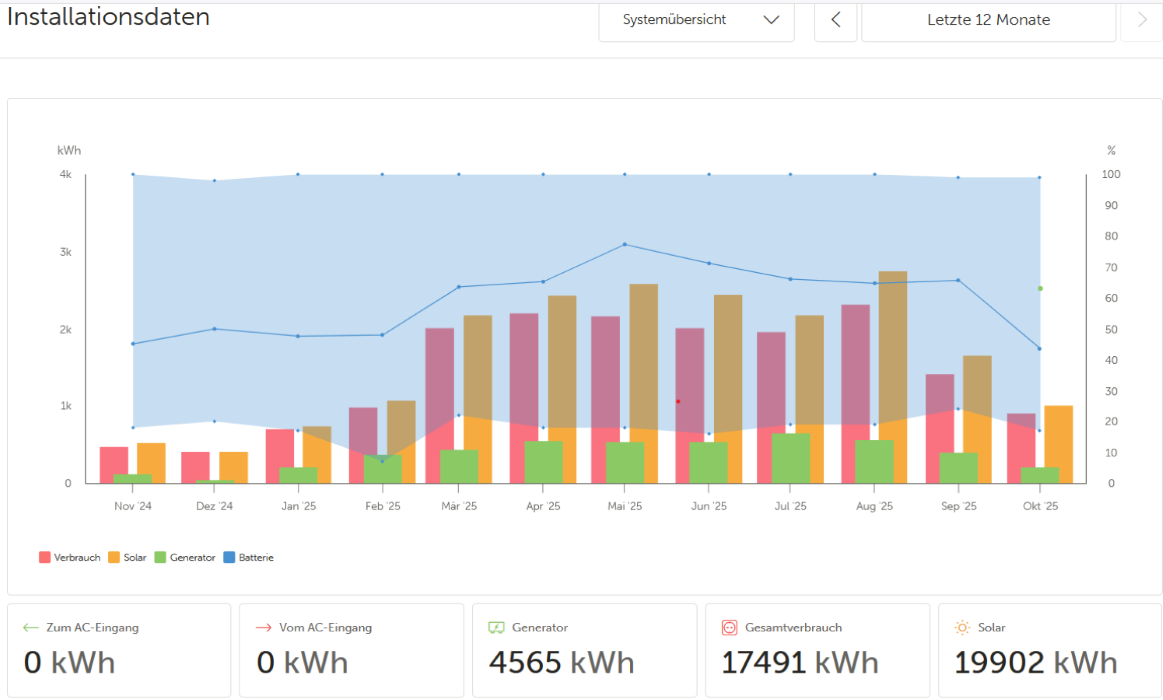Click the Jul '25 green Generator bar
The width and height of the screenshot is (1163, 700).
(790, 458)
